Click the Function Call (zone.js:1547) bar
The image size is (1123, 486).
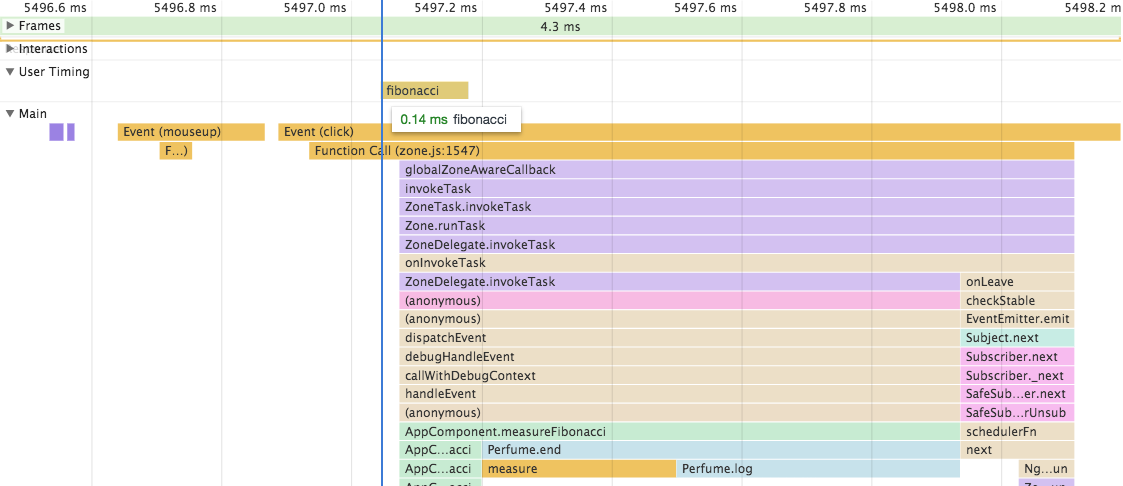click(692, 151)
